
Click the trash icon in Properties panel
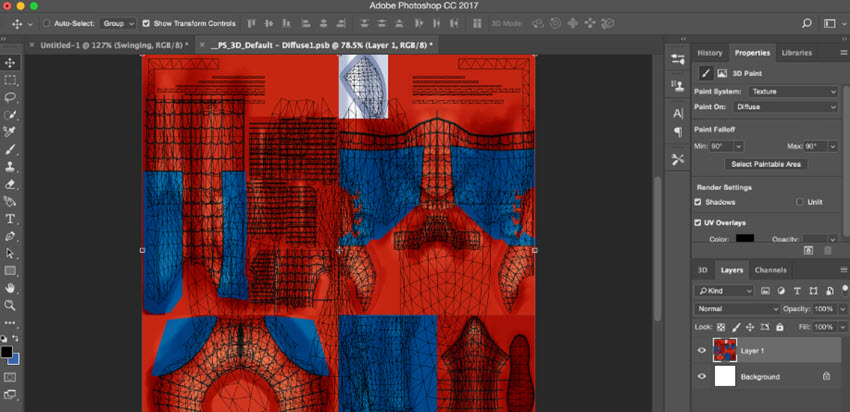827,250
